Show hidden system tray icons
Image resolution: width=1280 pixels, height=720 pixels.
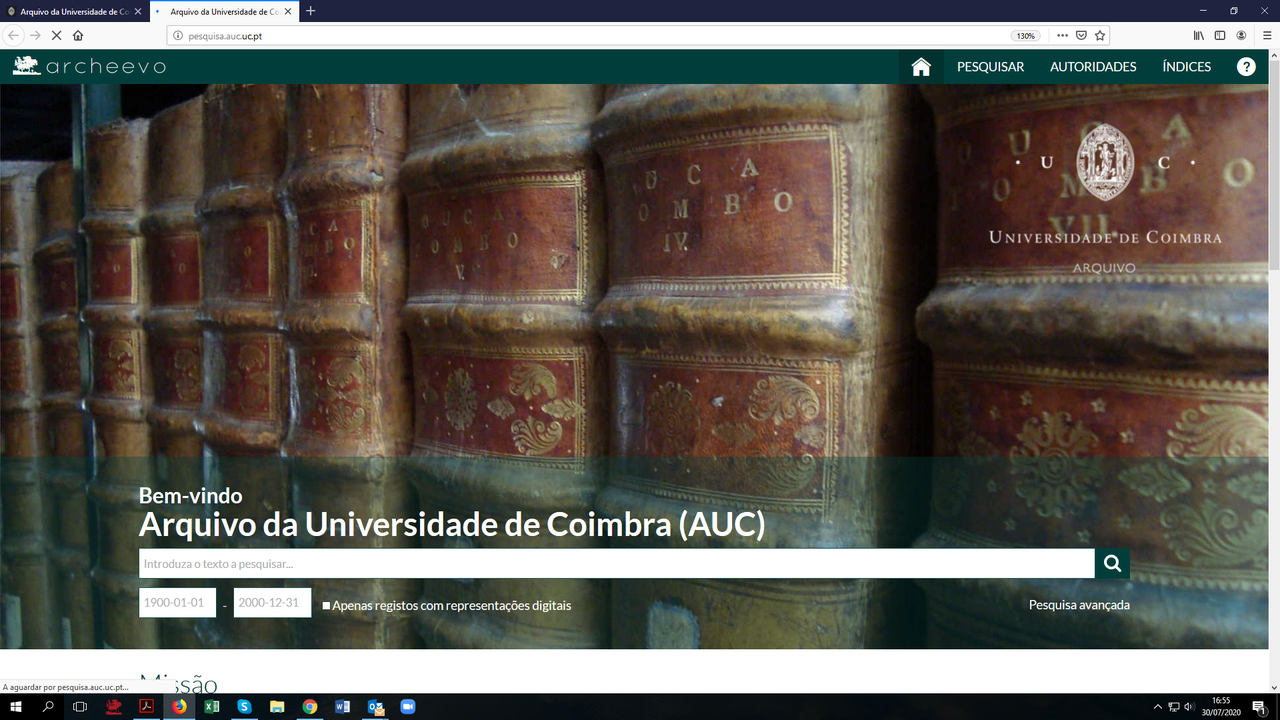click(1158, 707)
